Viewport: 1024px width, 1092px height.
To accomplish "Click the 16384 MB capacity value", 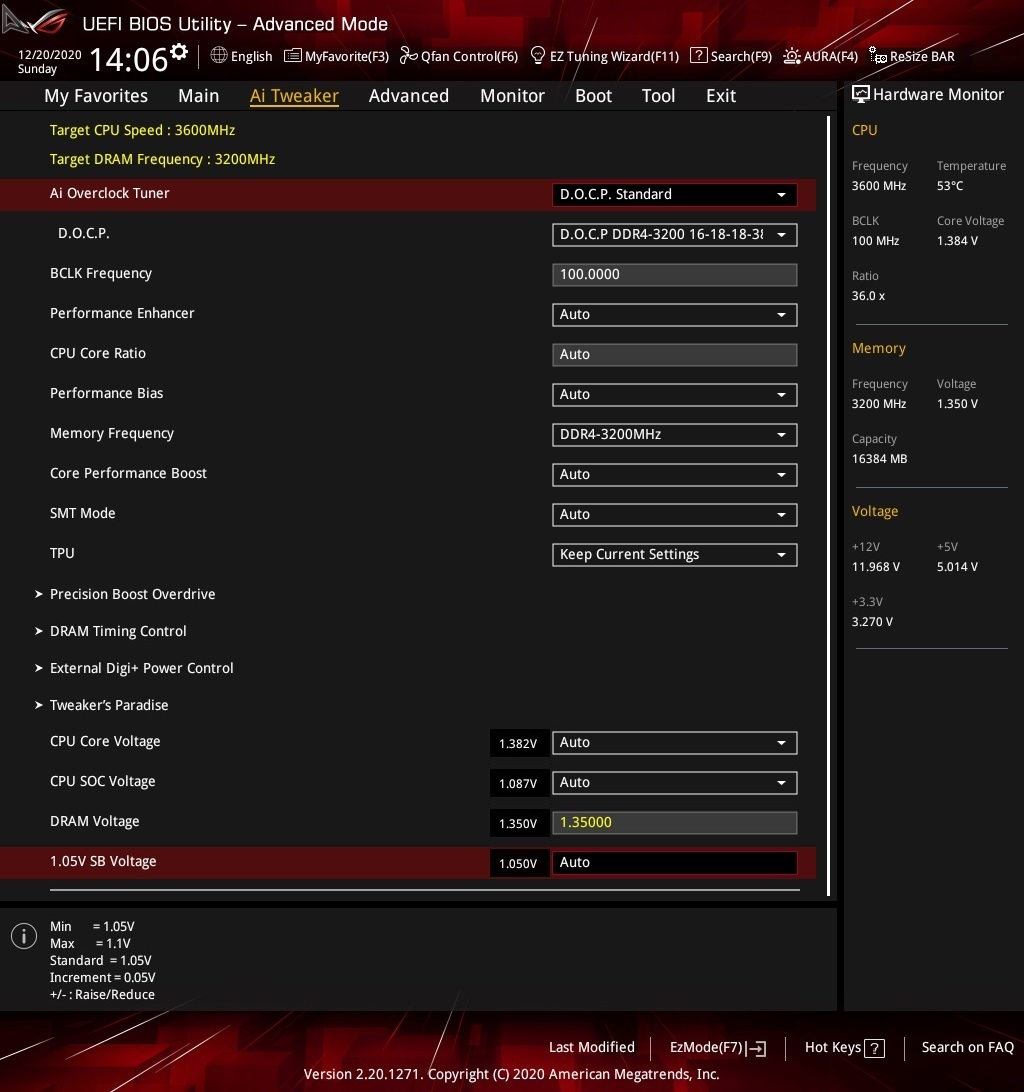I will [x=879, y=459].
